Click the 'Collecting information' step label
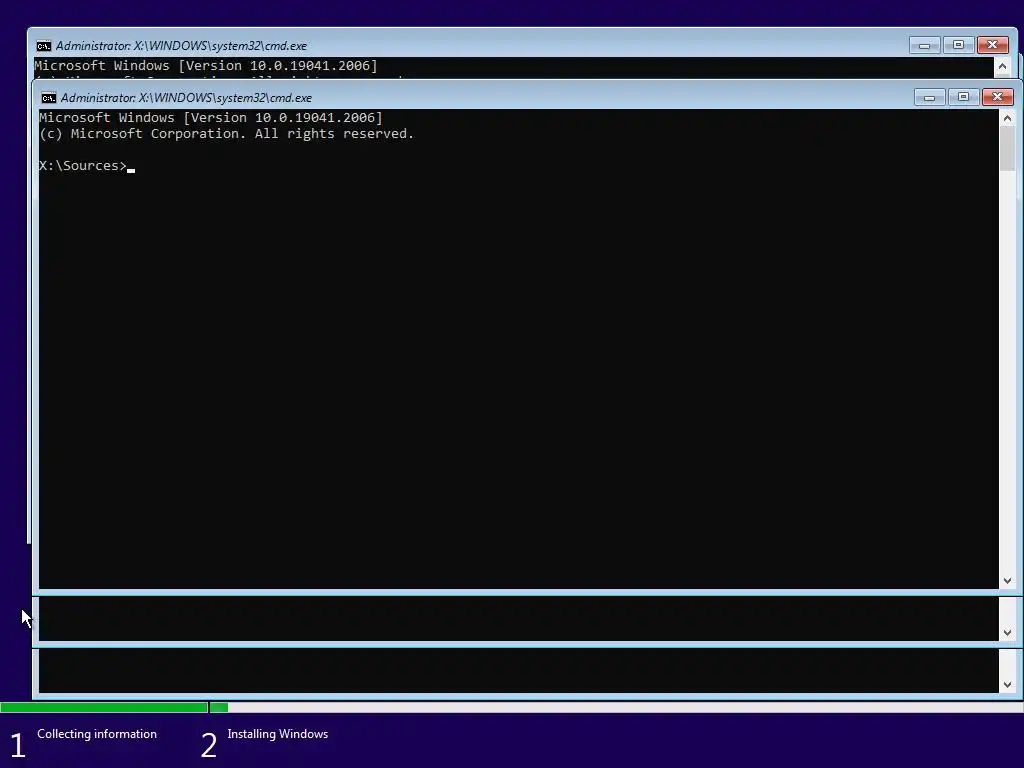1024x768 pixels. click(97, 734)
